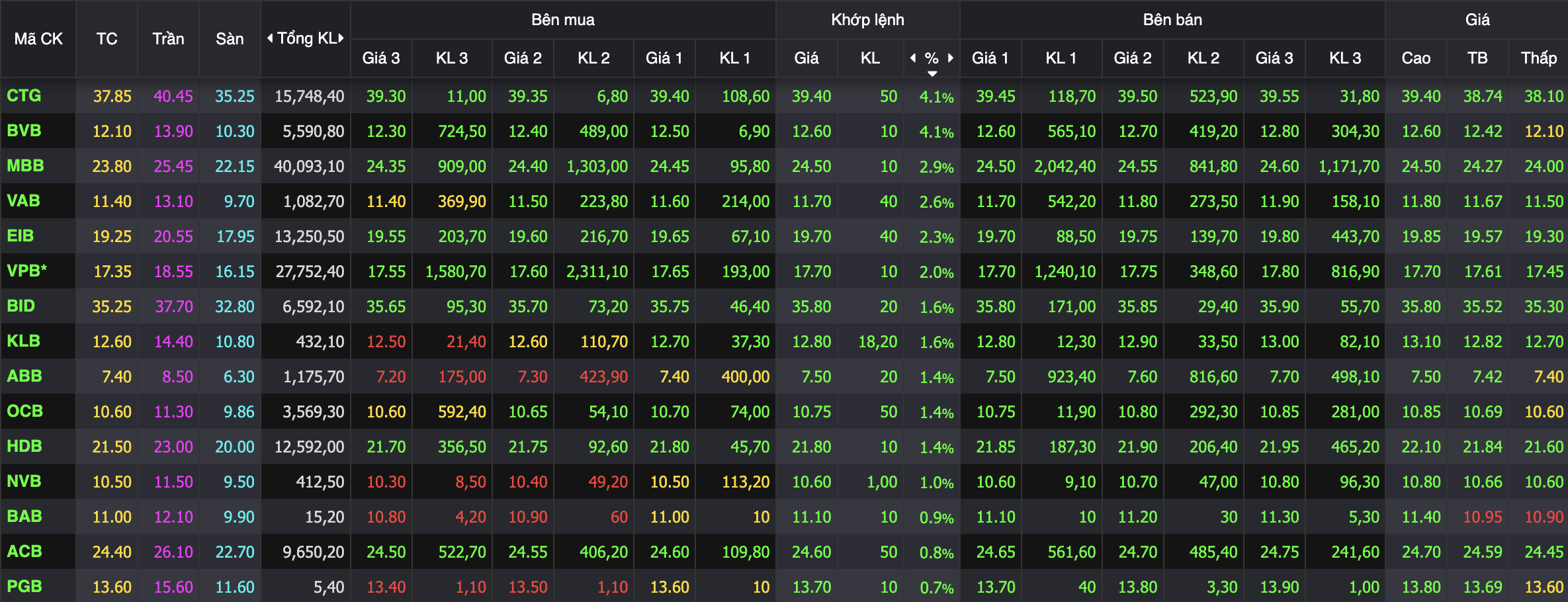Screen dimensions: 1568x602
Task: Click the Bên bán group header
Action: click(x=1172, y=20)
